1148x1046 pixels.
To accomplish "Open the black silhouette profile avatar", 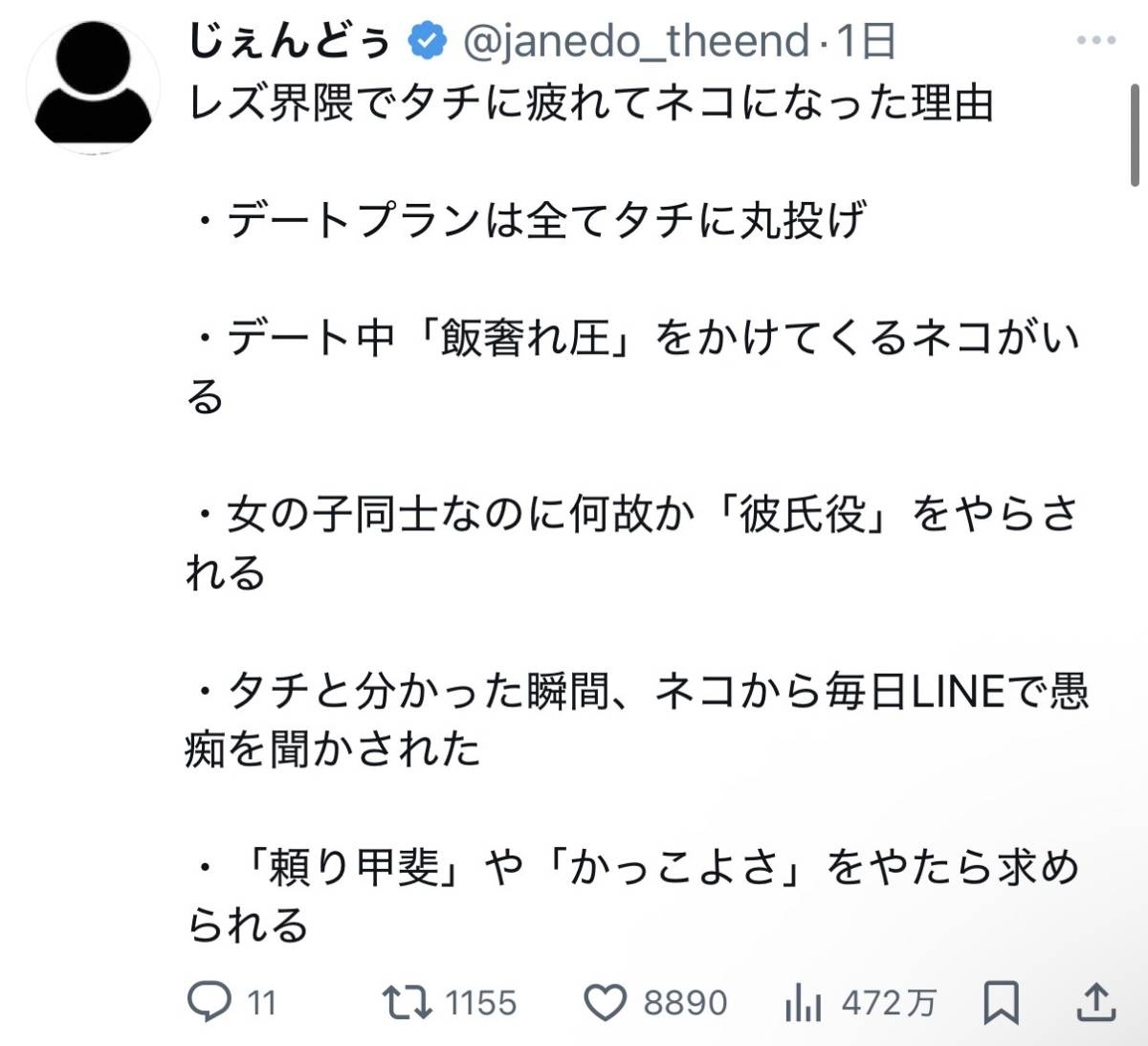I will [x=93, y=87].
